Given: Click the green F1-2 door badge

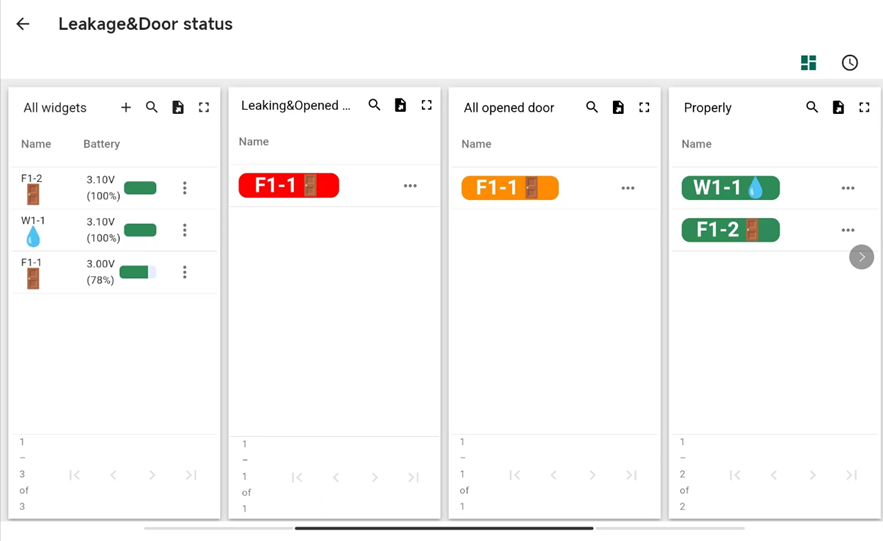Looking at the screenshot, I should (x=730, y=230).
